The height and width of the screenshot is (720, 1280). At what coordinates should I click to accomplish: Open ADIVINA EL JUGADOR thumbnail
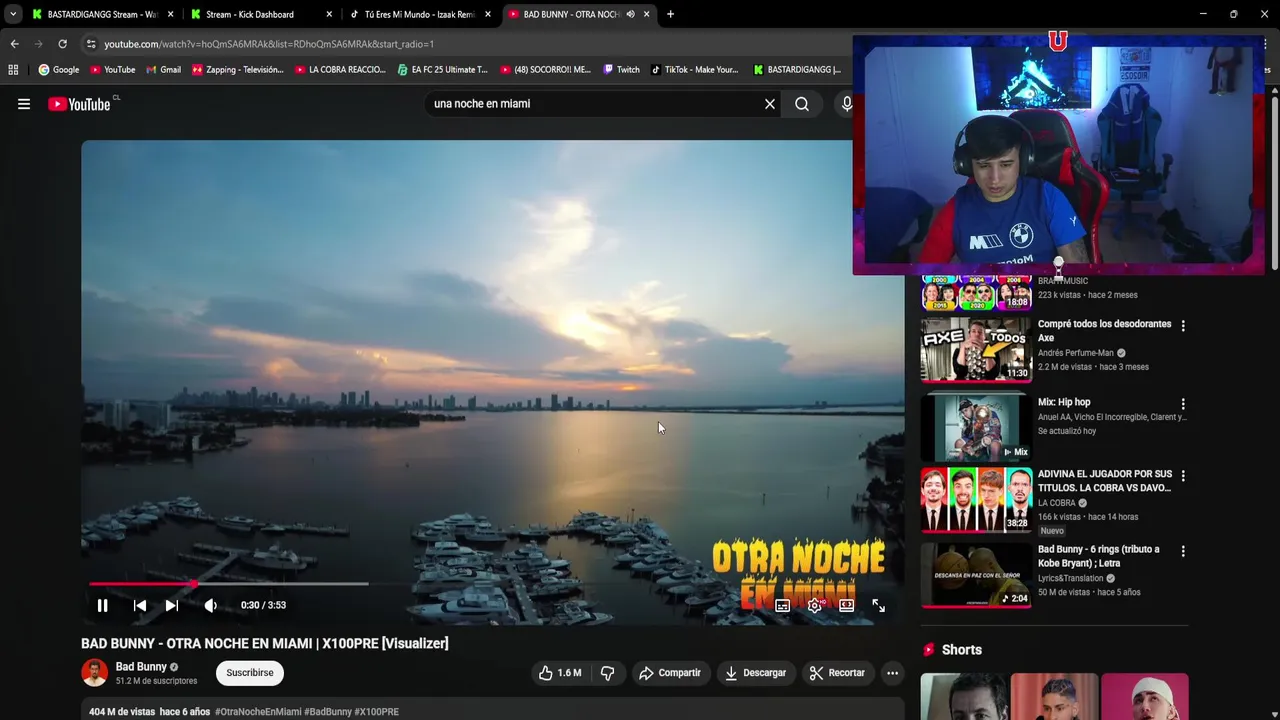pos(976,500)
